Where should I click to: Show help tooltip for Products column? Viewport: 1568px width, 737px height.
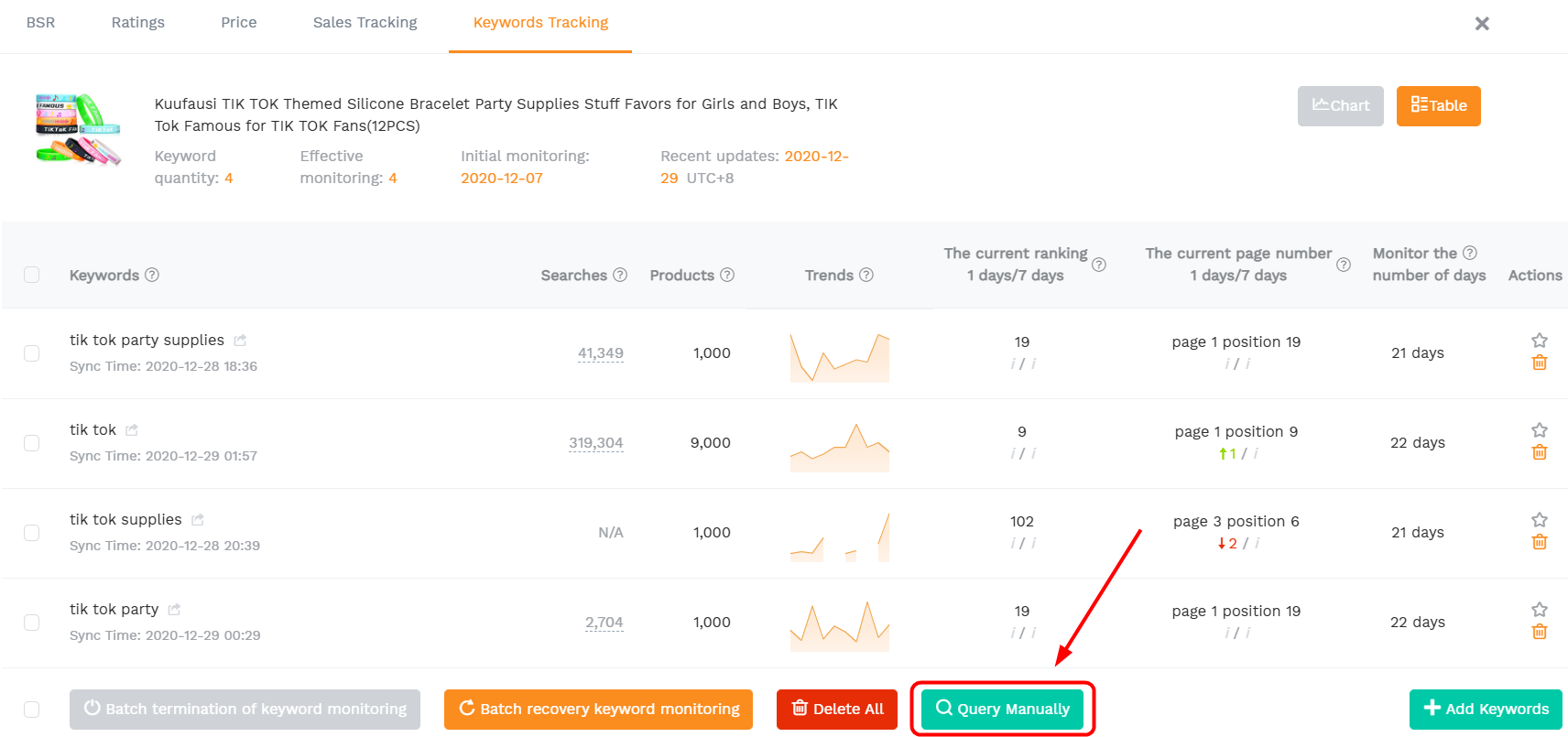727,275
